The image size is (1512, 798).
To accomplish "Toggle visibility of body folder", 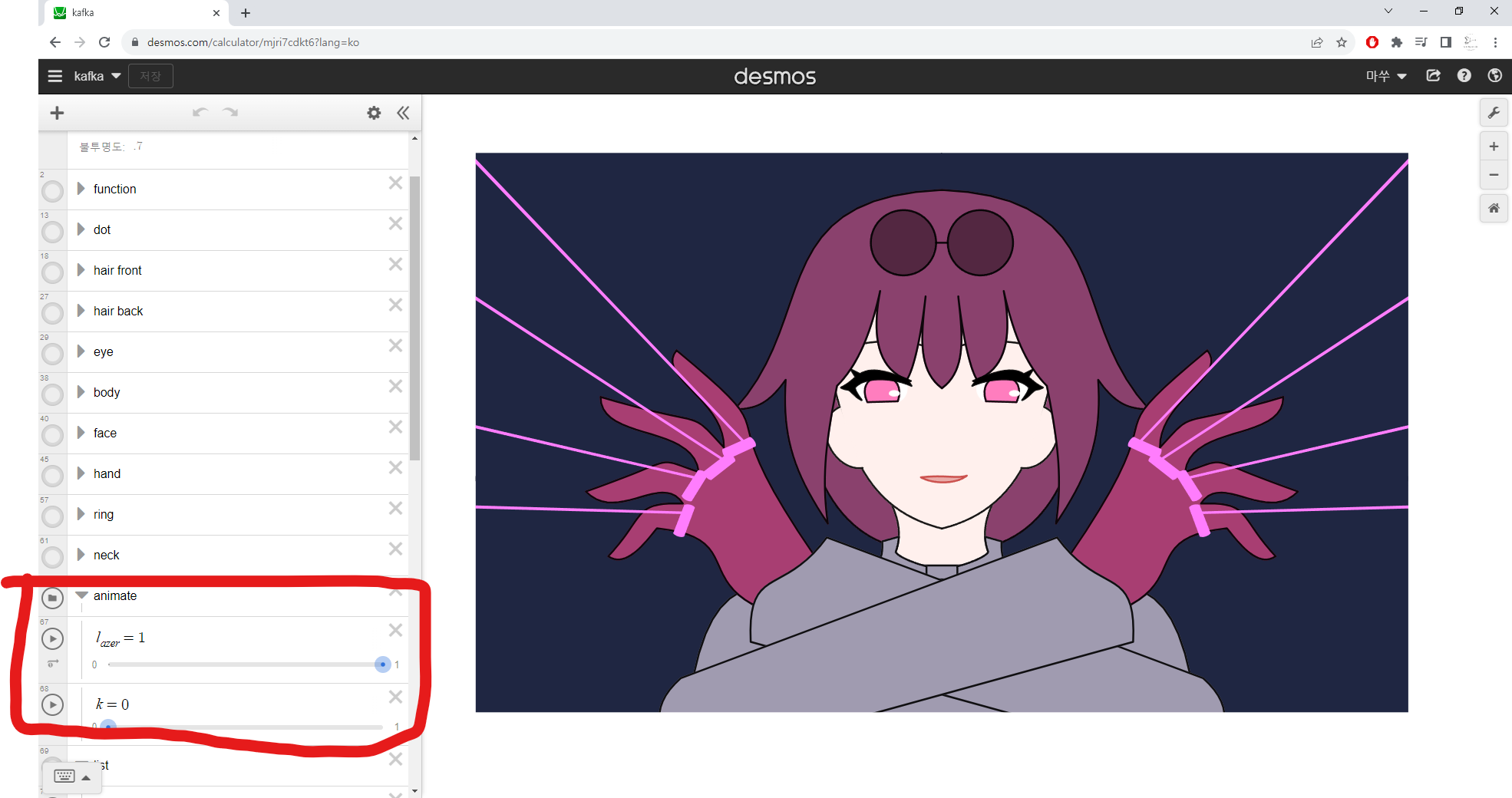I will 52,394.
